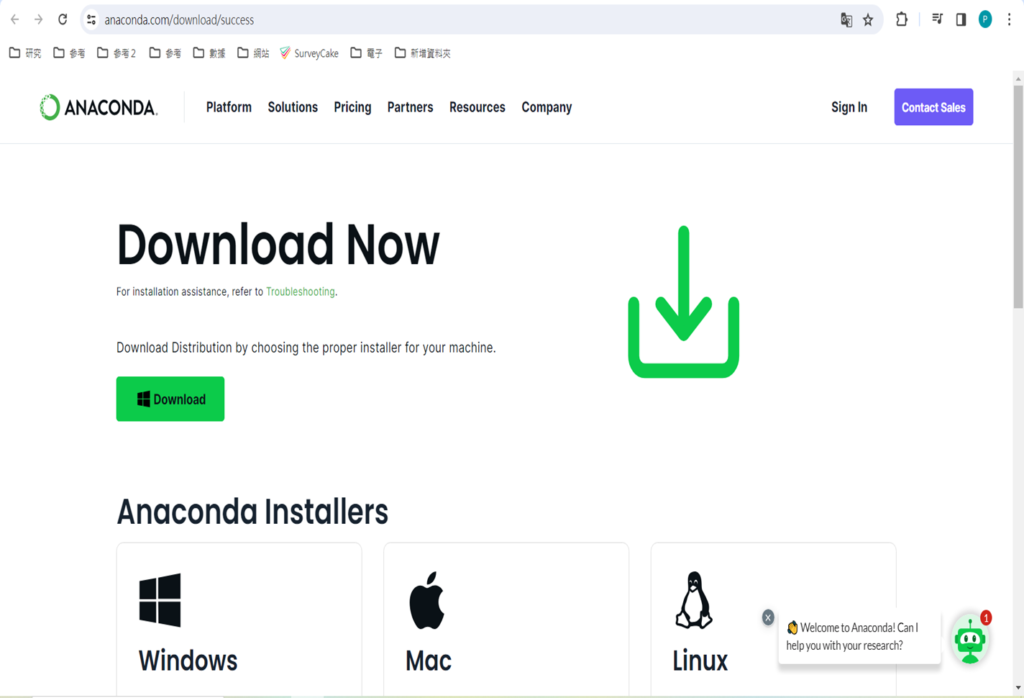
Task: Open the Chrome three-dot menu
Action: tap(1009, 19)
